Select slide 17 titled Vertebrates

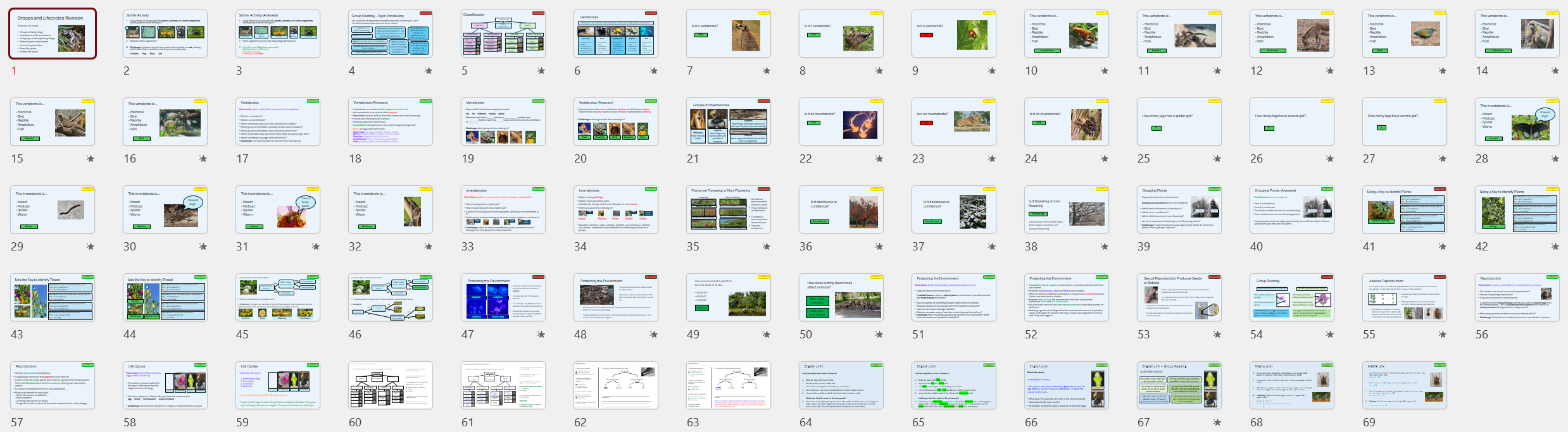point(278,121)
